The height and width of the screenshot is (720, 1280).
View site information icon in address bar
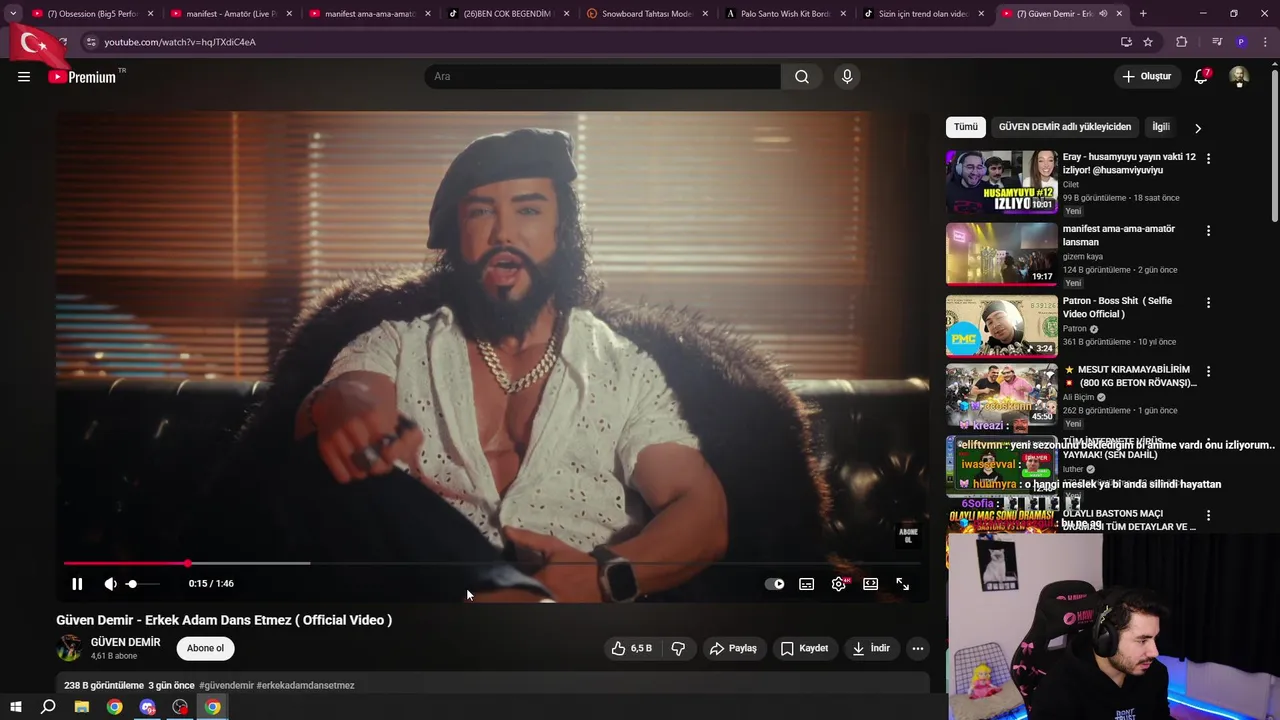click(x=91, y=42)
